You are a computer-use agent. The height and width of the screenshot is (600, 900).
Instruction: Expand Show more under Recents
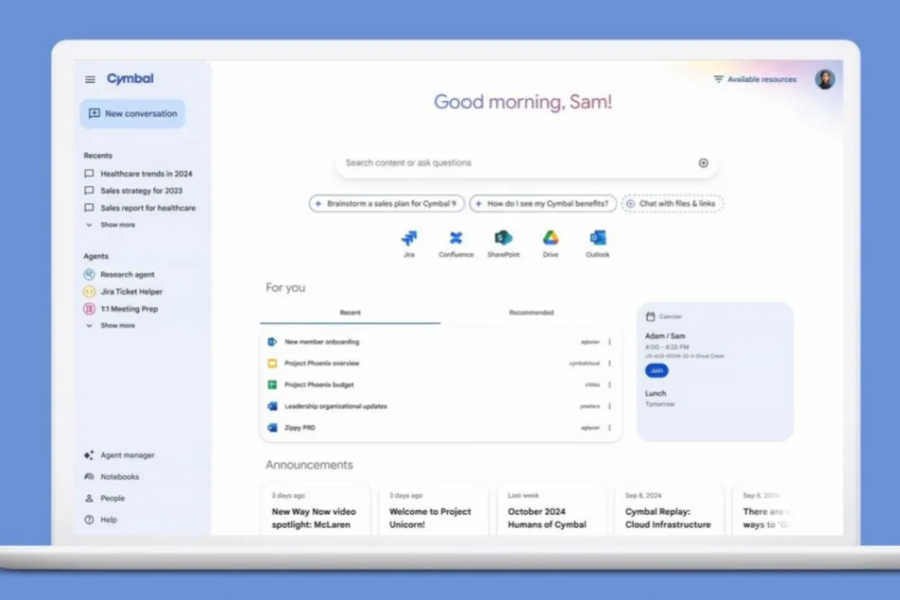point(111,225)
